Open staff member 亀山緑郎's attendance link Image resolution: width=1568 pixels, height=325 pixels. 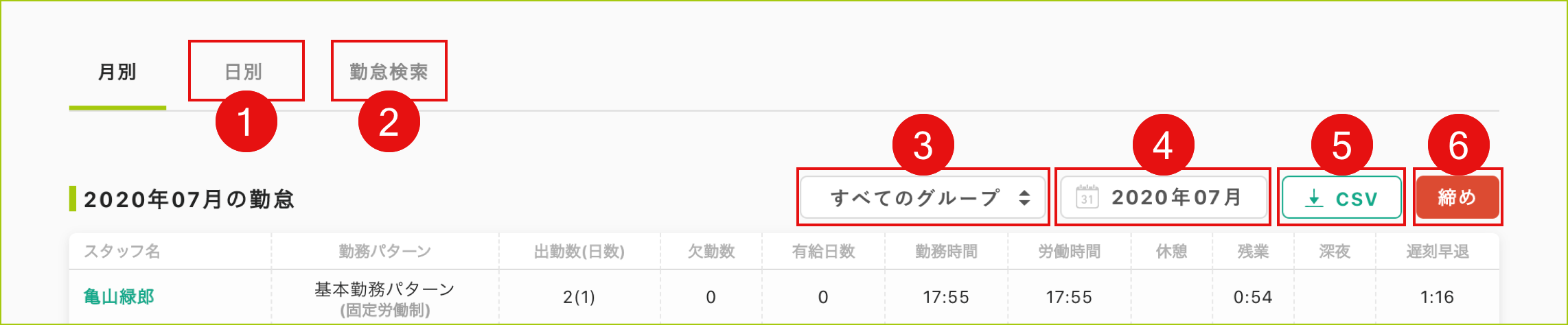pos(119,297)
